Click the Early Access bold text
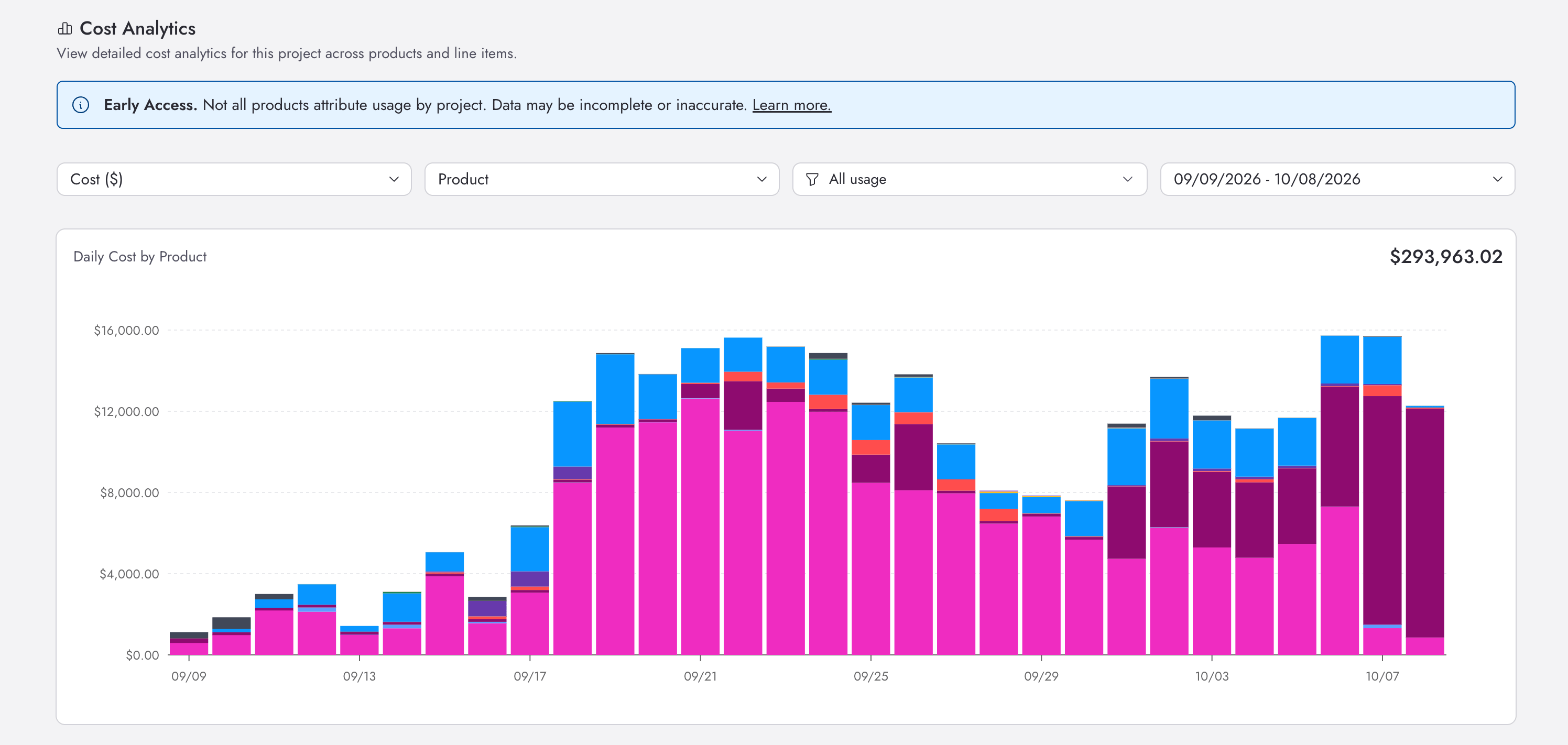The image size is (1568, 745). click(x=150, y=105)
